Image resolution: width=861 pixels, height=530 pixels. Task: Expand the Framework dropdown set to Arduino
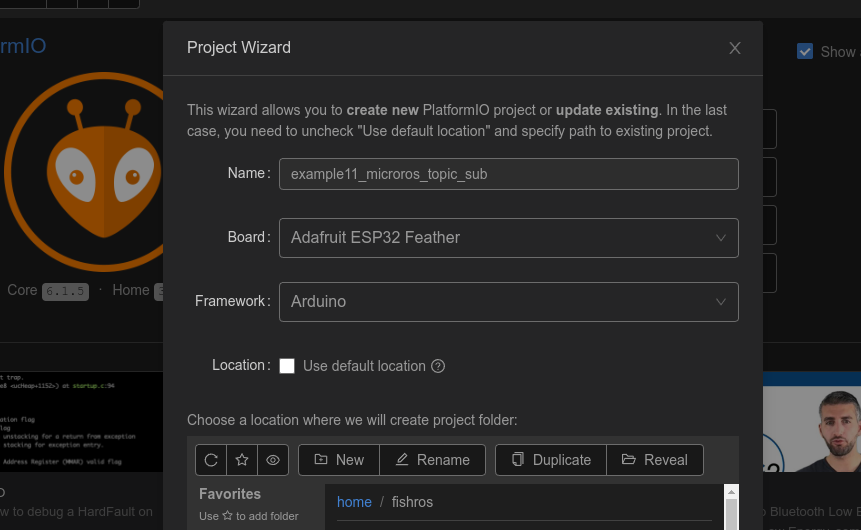(x=508, y=302)
